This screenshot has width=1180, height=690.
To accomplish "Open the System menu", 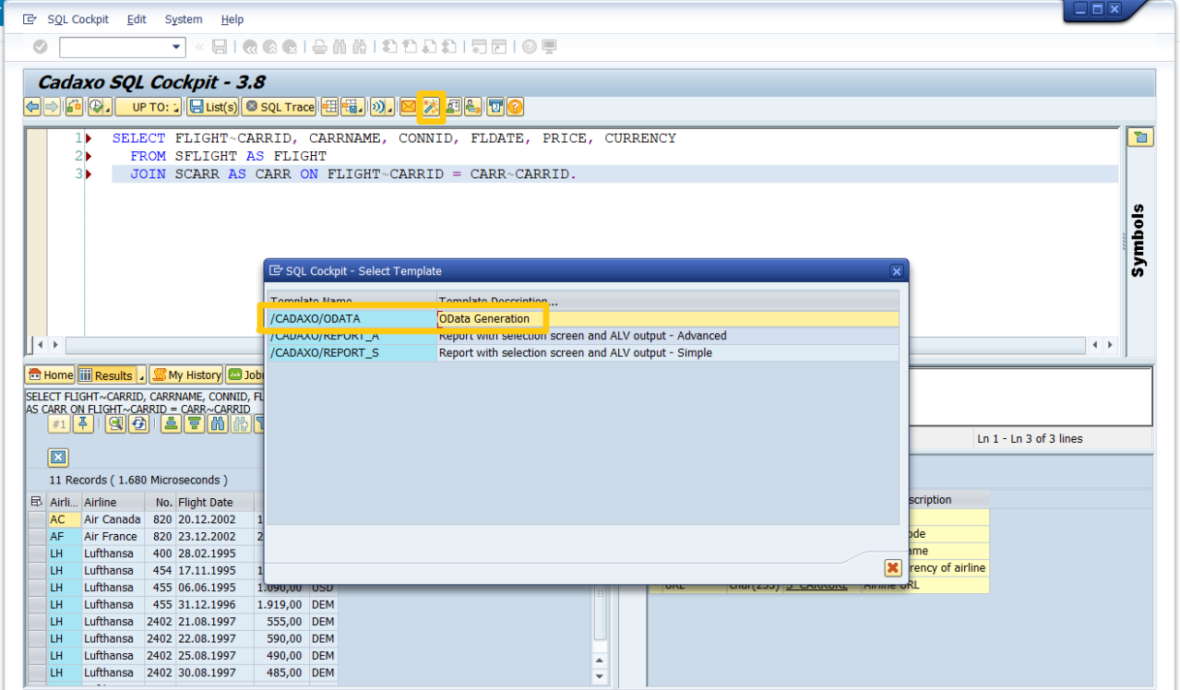I will tap(183, 19).
